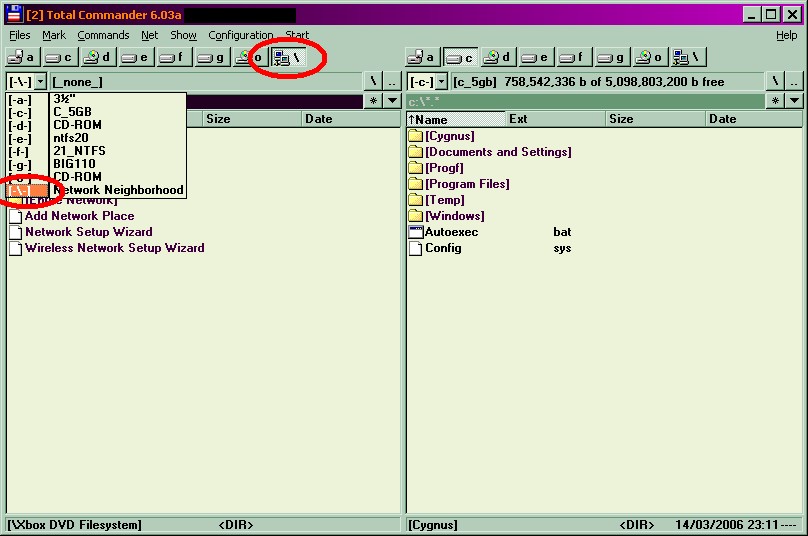Open the Mark menu
This screenshot has height=536, width=808.
tap(54, 35)
